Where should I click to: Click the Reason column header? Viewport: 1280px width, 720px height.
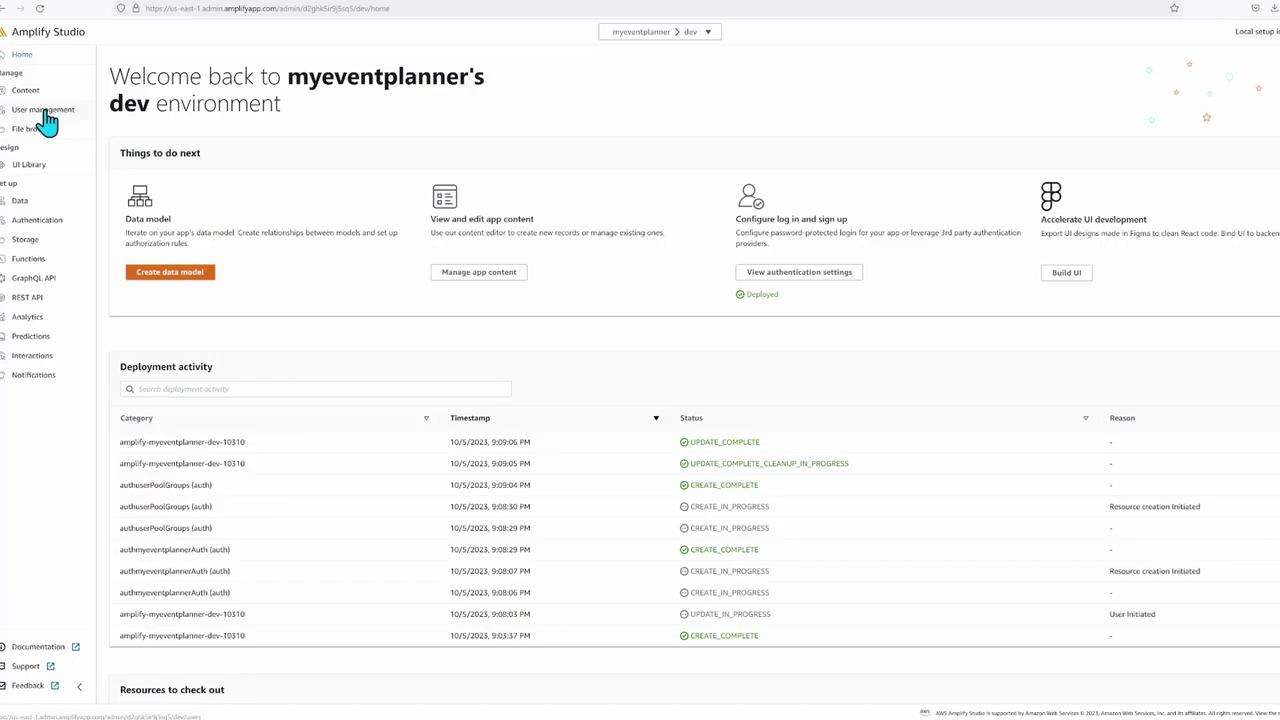[1122, 418]
